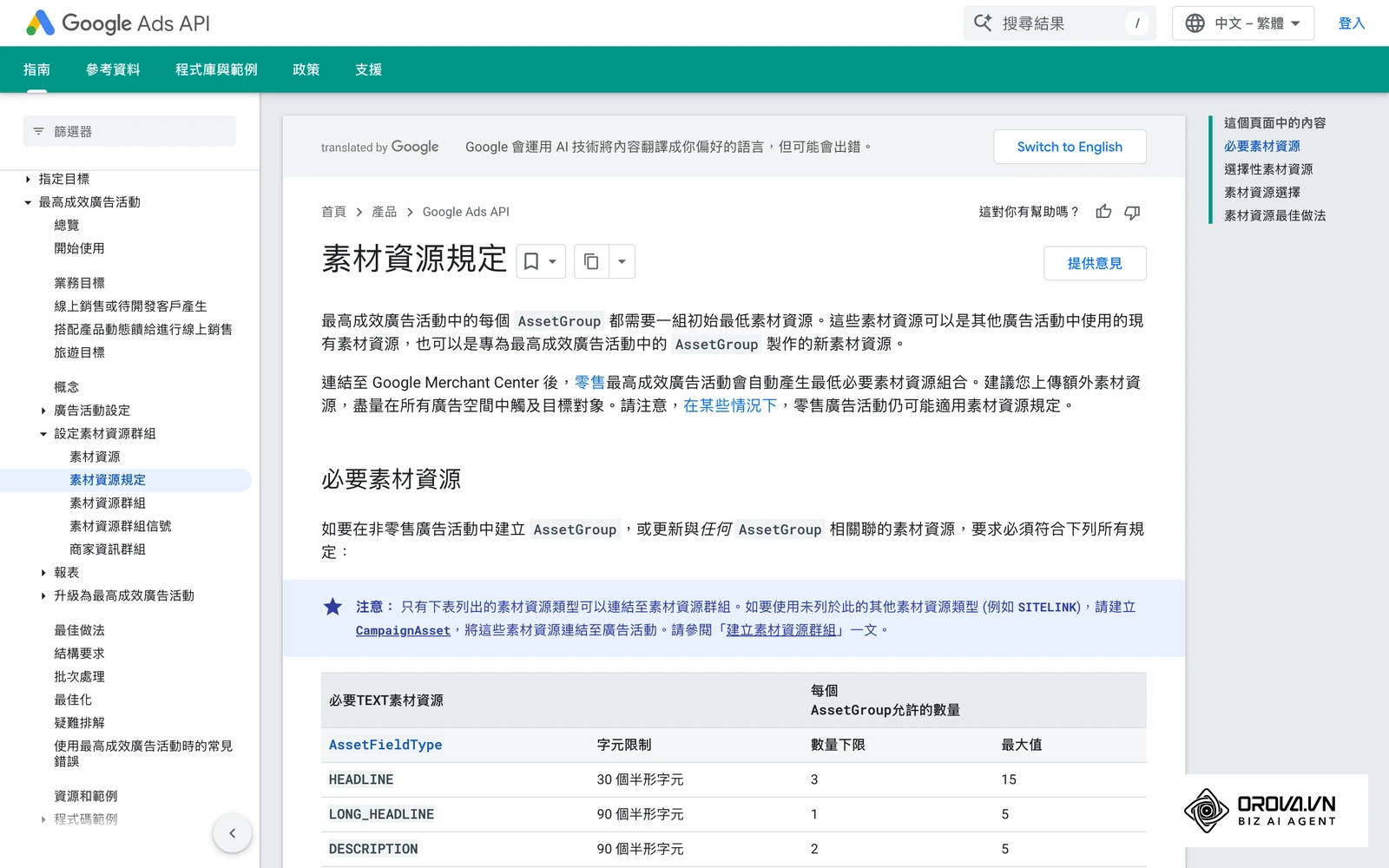Open 疑難排解 in sidebar
This screenshot has height=868, width=1389.
(79, 723)
